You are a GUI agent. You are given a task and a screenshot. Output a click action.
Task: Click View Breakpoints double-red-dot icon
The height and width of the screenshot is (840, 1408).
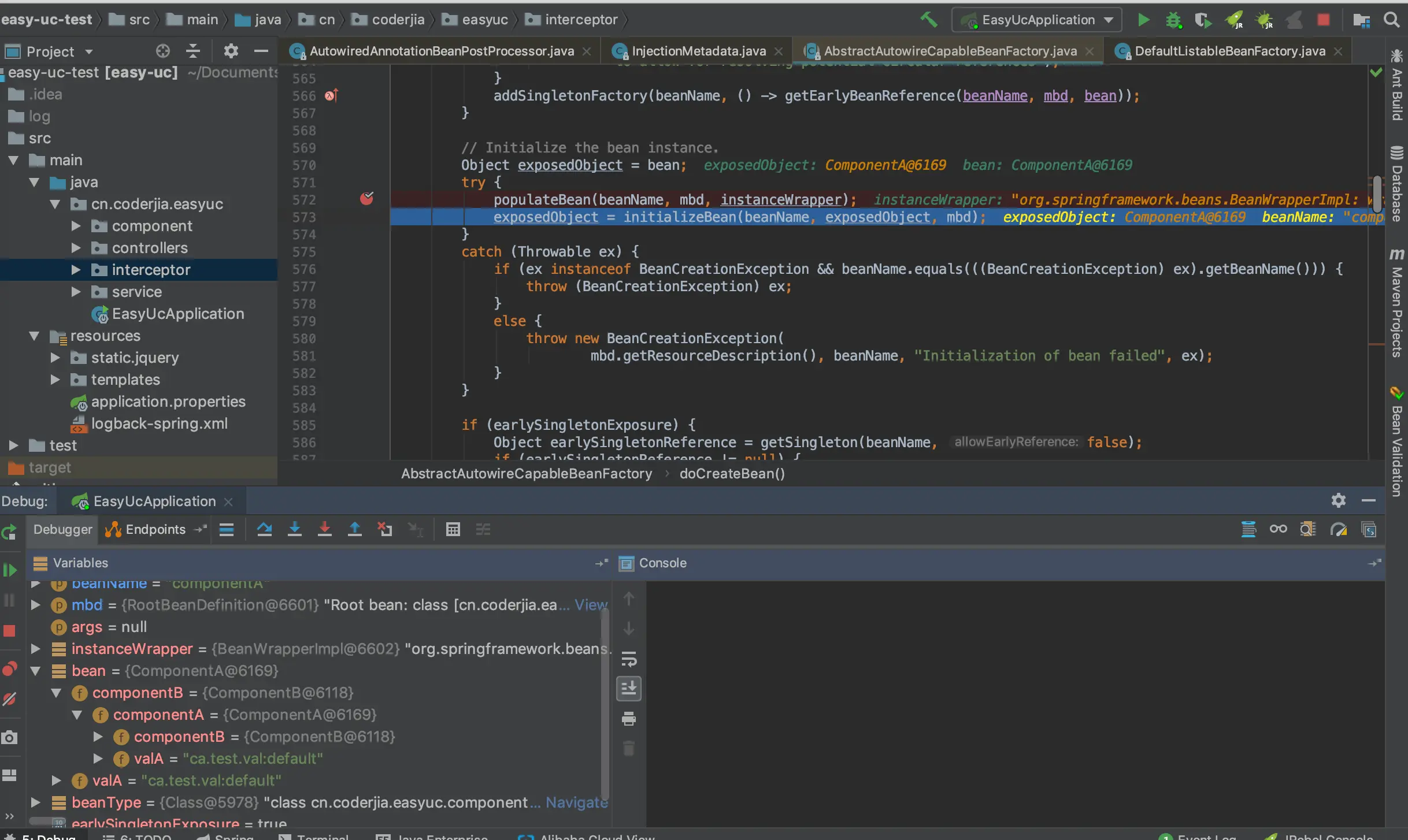(x=10, y=669)
